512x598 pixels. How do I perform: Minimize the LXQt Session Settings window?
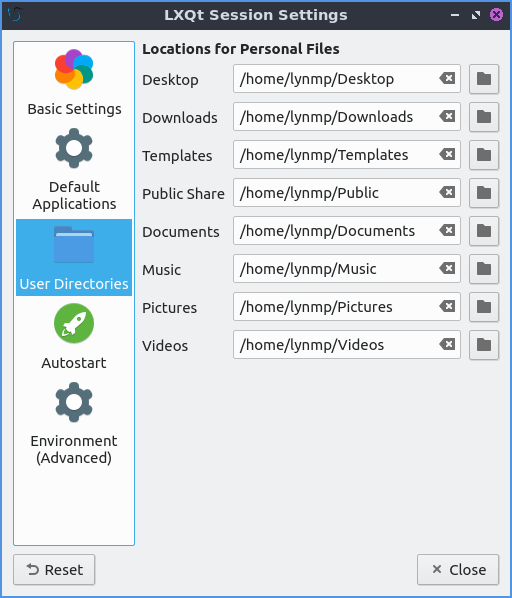point(455,15)
